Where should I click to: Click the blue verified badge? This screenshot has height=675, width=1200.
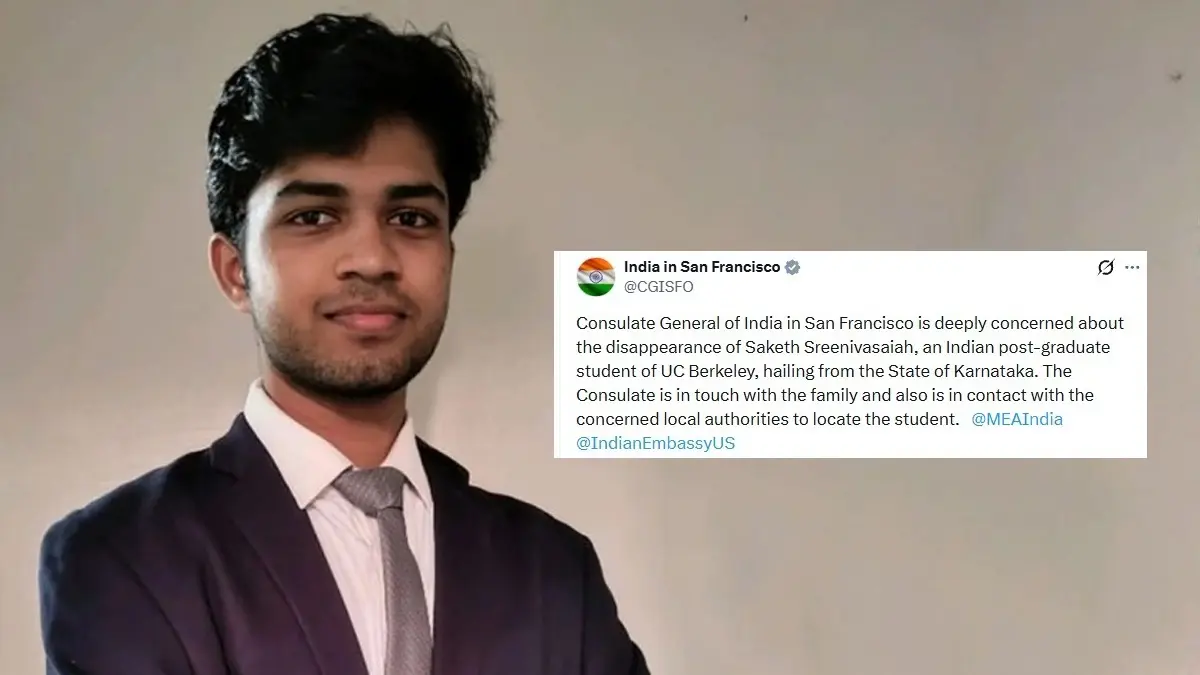792,267
